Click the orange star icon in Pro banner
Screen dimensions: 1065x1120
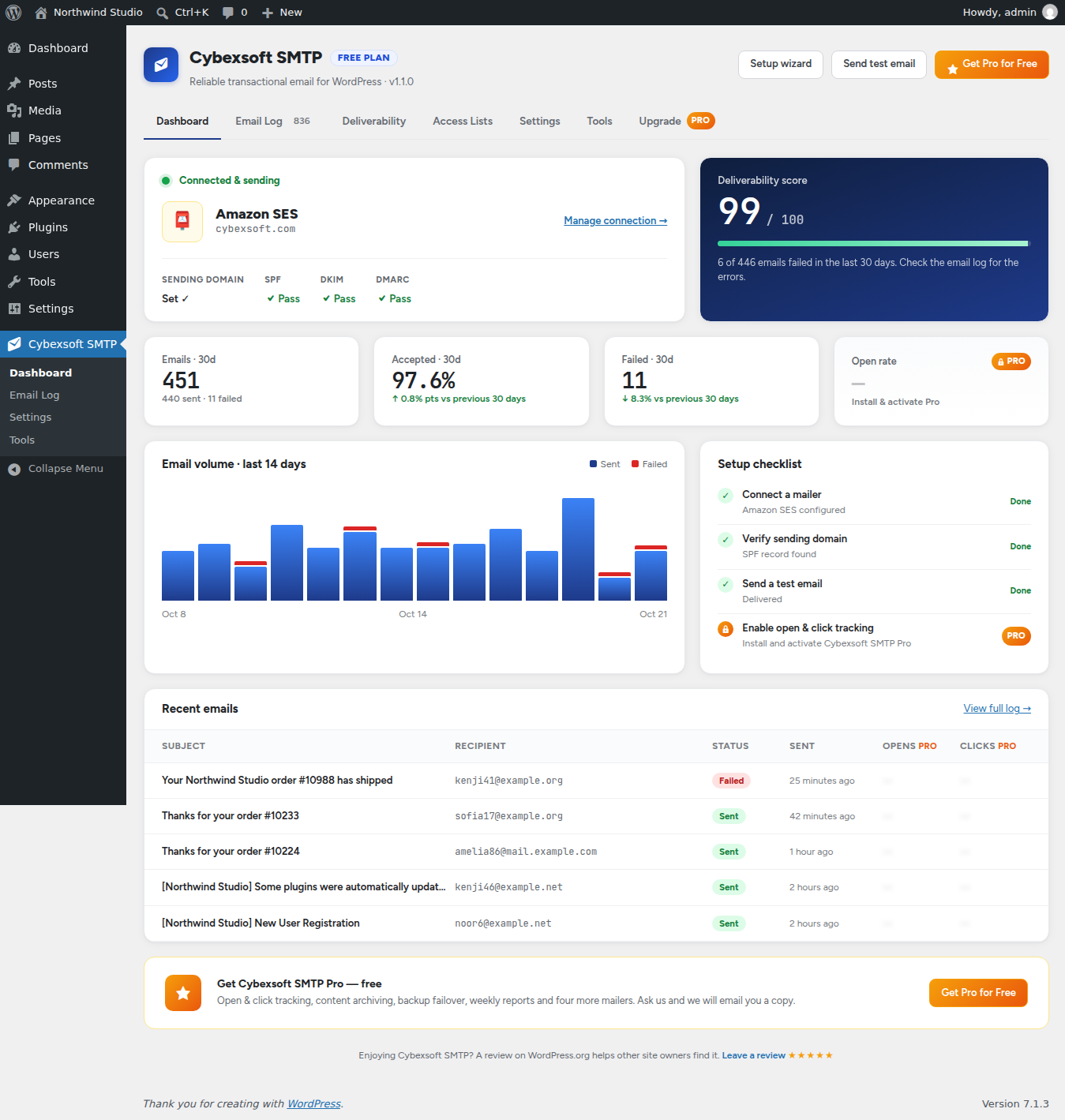[x=183, y=993]
